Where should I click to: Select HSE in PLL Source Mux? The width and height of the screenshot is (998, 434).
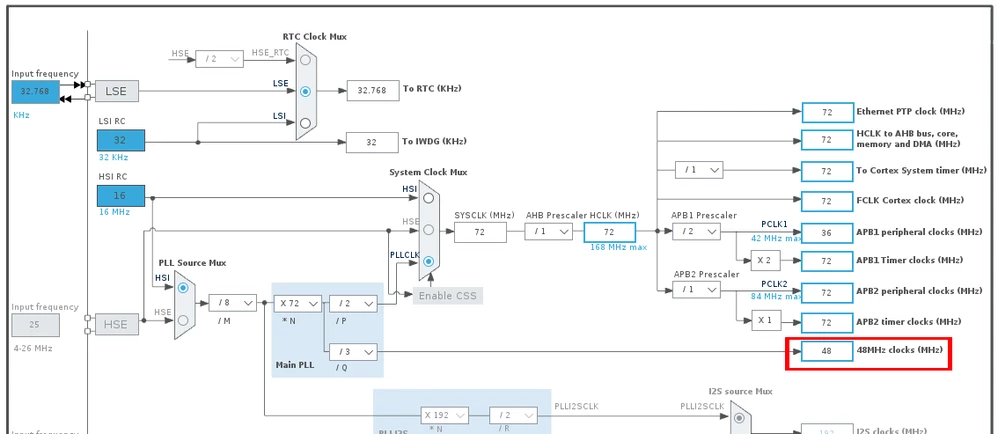pos(183,320)
